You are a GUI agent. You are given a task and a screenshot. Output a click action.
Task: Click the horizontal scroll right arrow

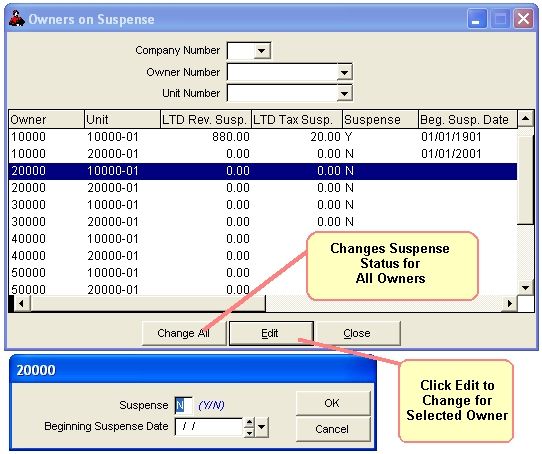pyautogui.click(x=510, y=303)
